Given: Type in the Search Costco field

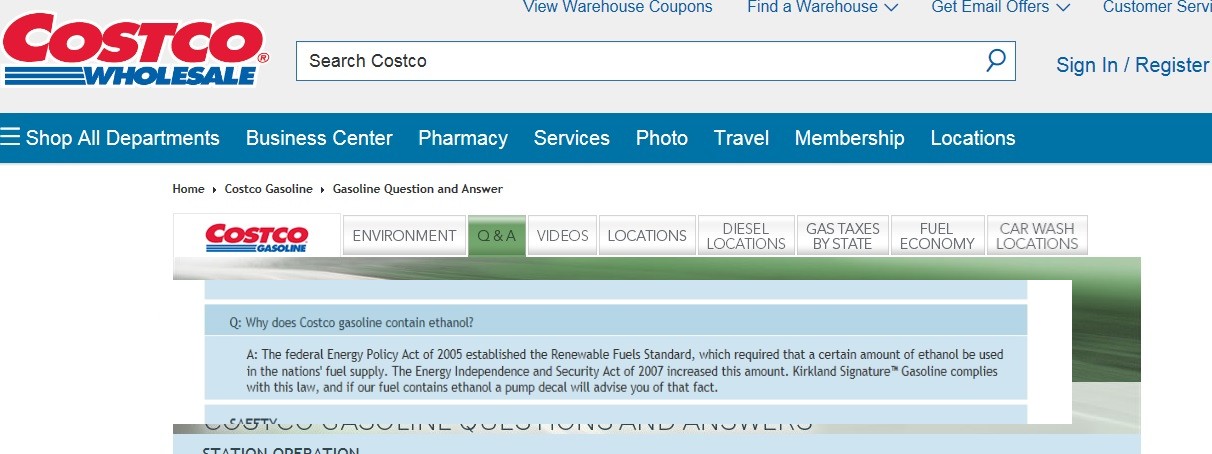Looking at the screenshot, I should tap(640, 61).
